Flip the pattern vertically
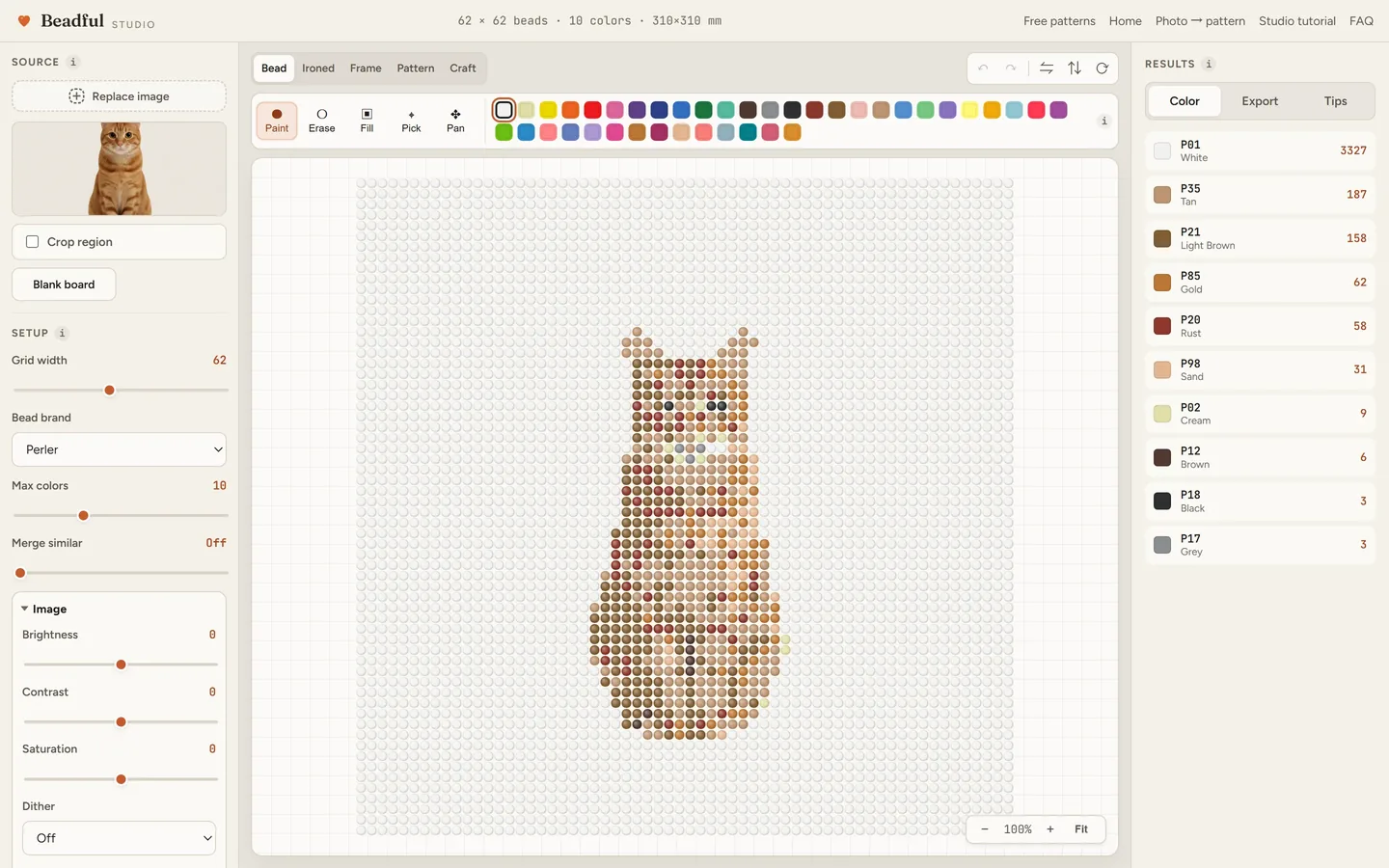 point(1075,68)
